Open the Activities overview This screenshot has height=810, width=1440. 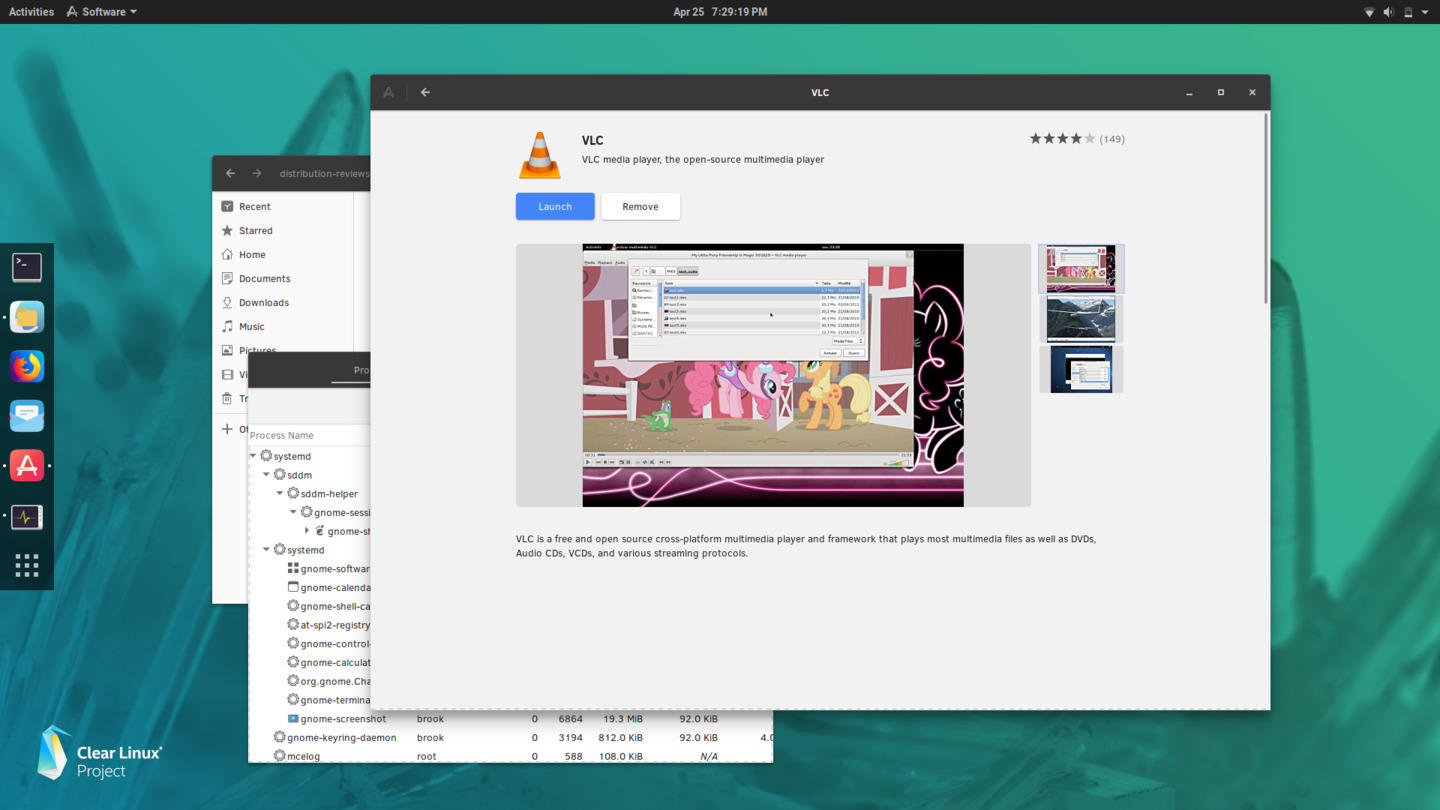click(31, 12)
